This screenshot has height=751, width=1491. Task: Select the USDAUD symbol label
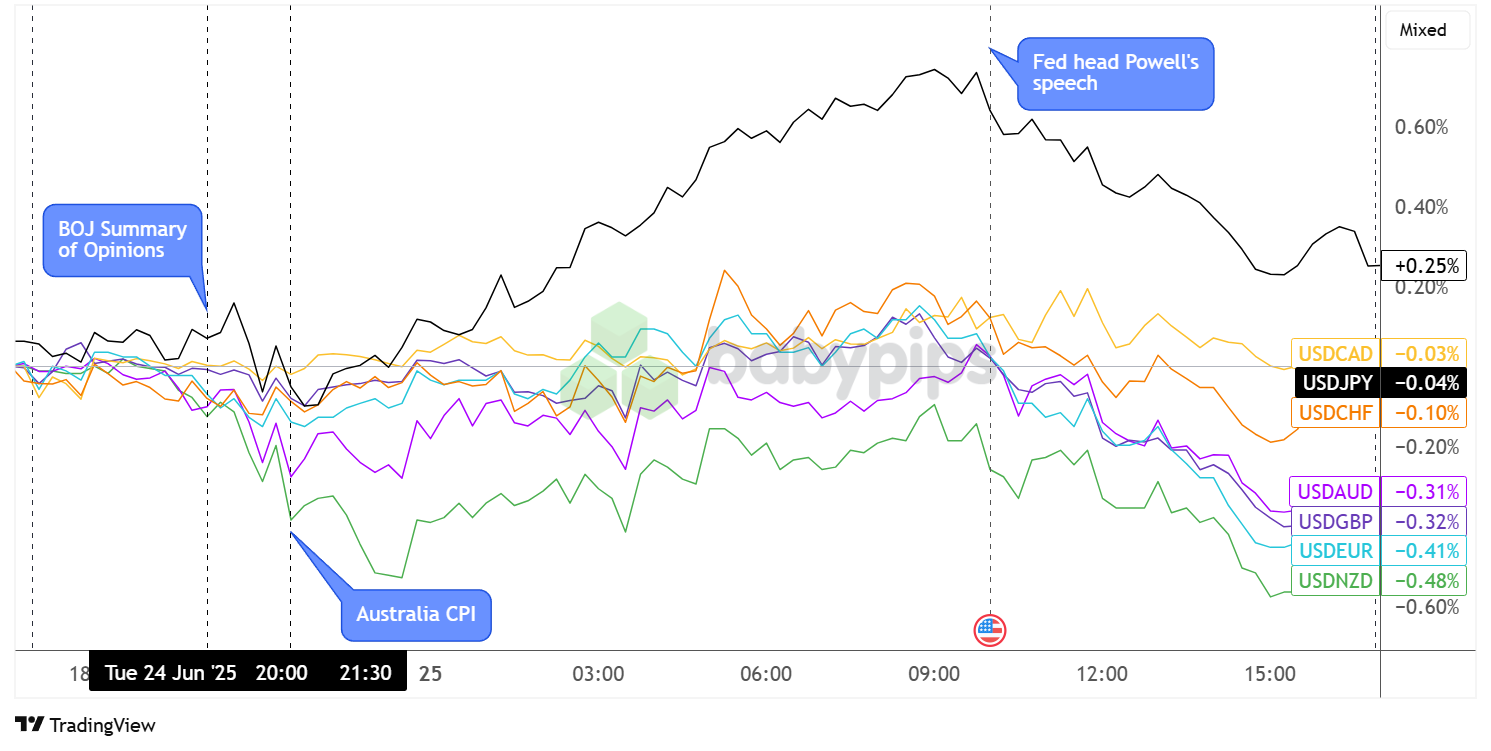pyautogui.click(x=1335, y=491)
